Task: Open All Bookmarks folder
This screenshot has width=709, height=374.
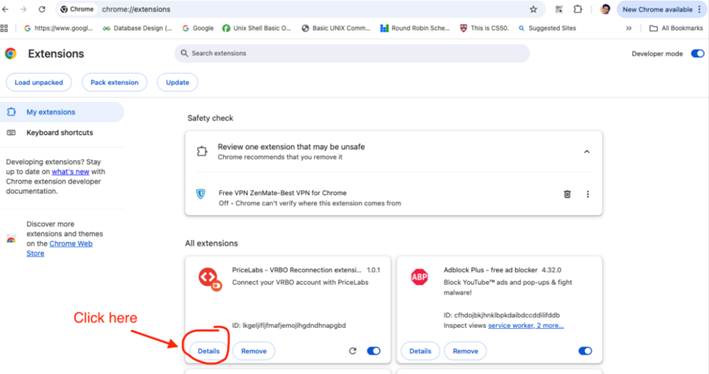Action: [x=676, y=28]
